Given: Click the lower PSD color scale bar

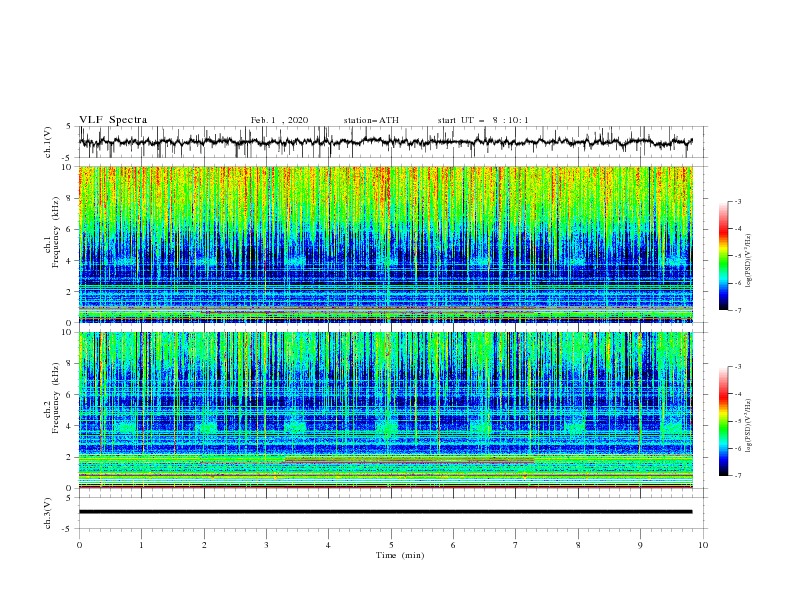Looking at the screenshot, I should pos(723,421).
